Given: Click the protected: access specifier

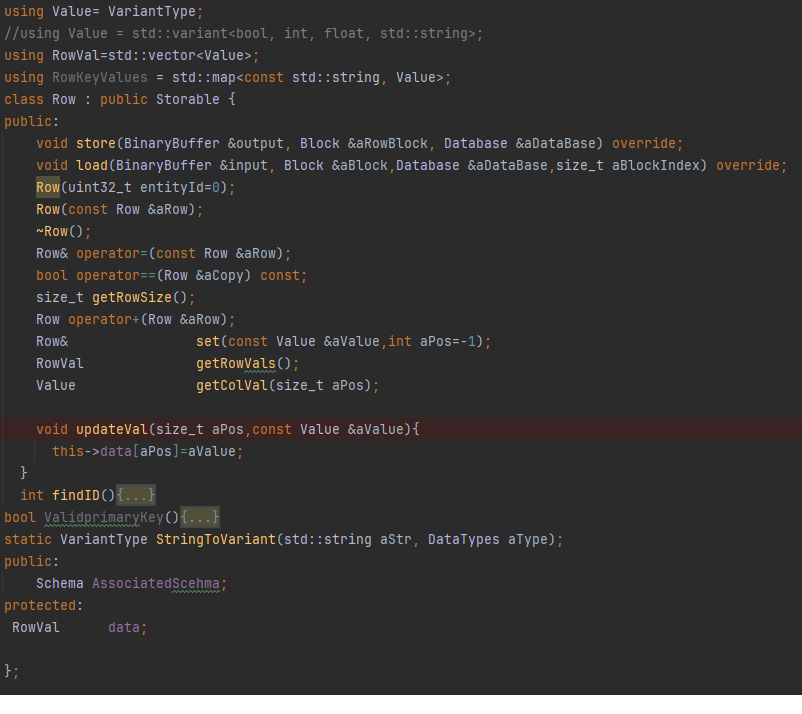Looking at the screenshot, I should [x=43, y=605].
